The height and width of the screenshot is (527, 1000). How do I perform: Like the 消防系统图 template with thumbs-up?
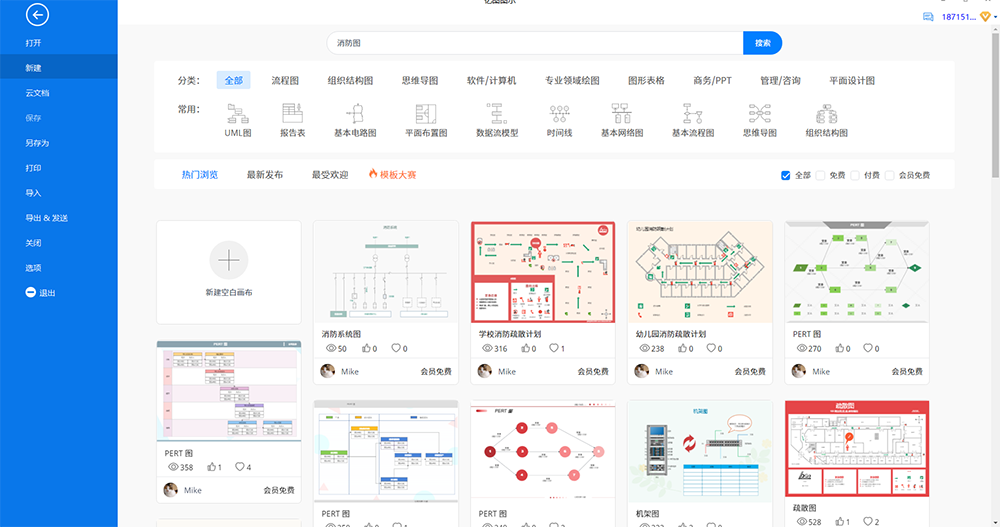coord(366,348)
